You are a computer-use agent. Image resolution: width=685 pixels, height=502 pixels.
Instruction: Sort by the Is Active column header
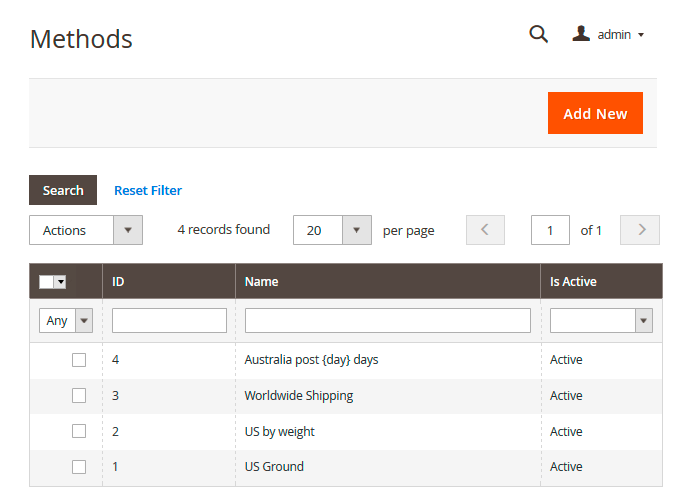click(573, 282)
